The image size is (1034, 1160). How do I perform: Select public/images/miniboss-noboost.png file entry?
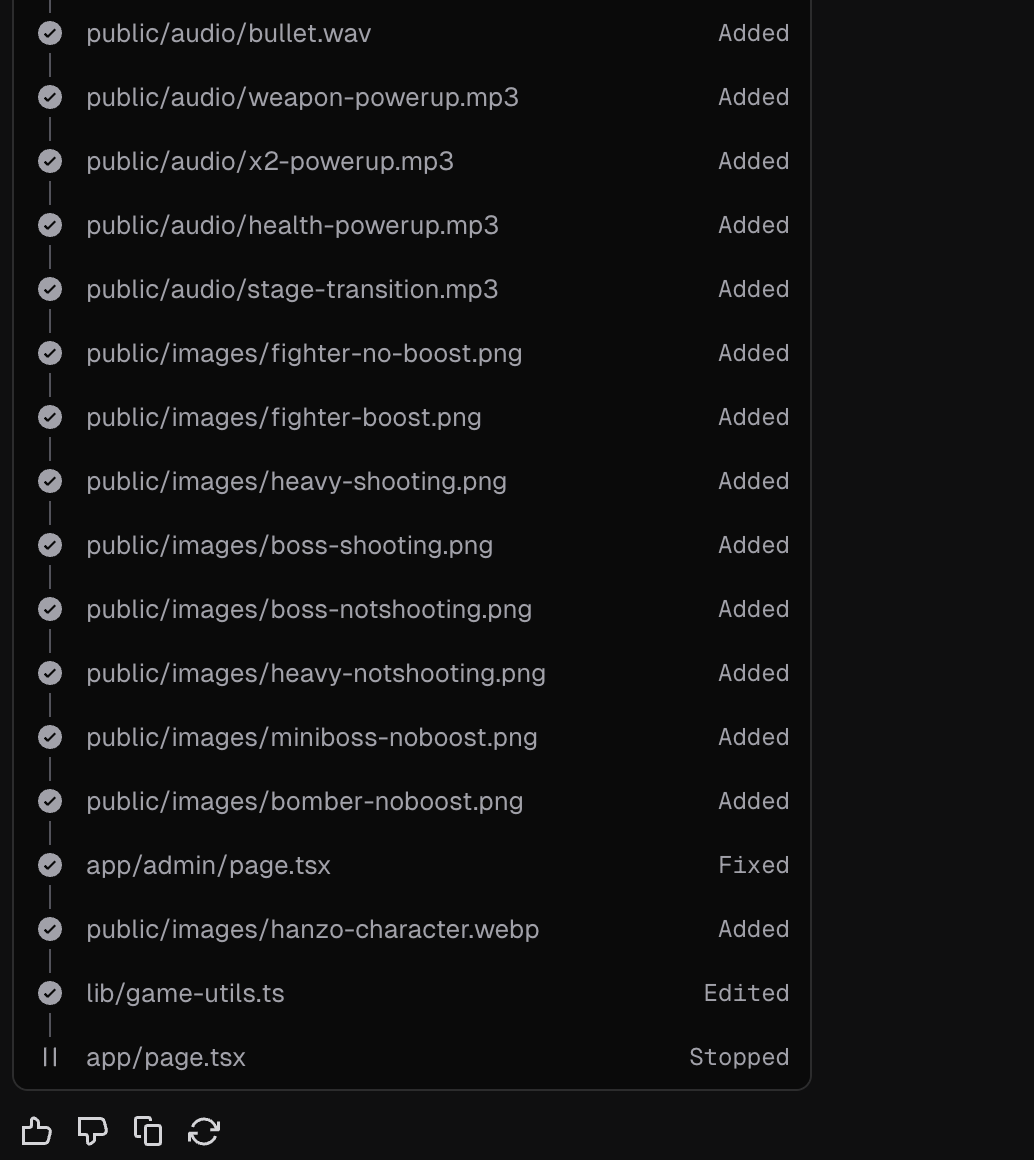pos(312,737)
